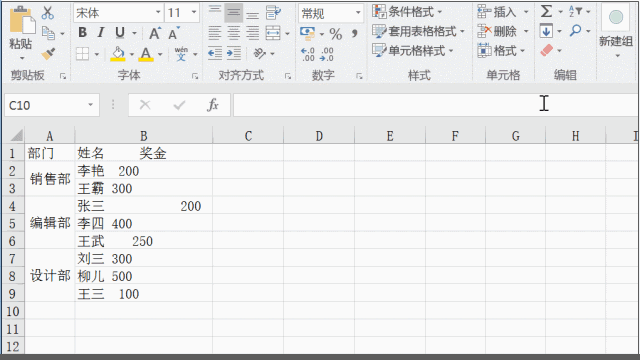The width and height of the screenshot is (640, 360).
Task: Decrease font size with small A icon
Action: 174,33
